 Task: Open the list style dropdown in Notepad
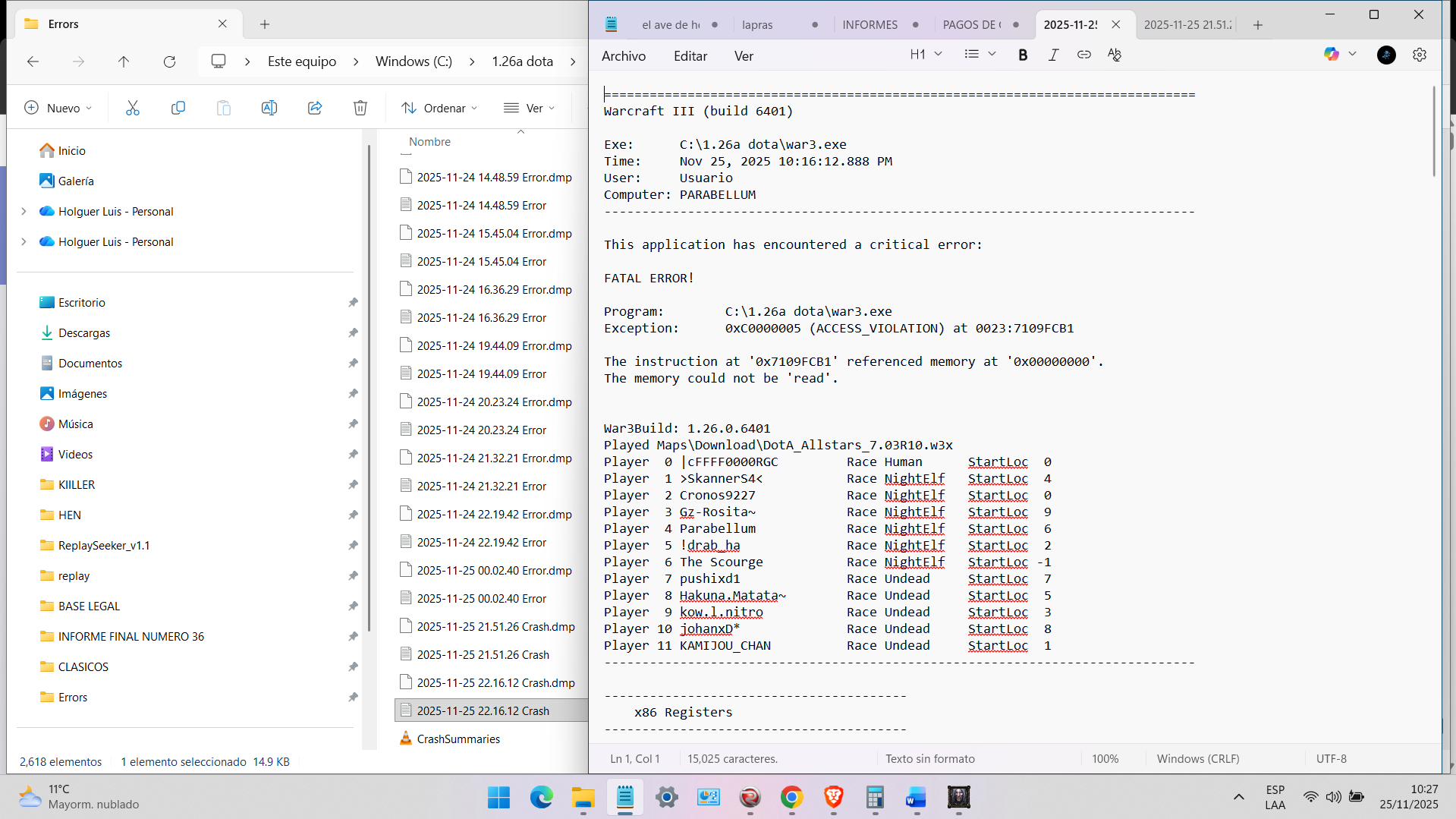pos(980,54)
